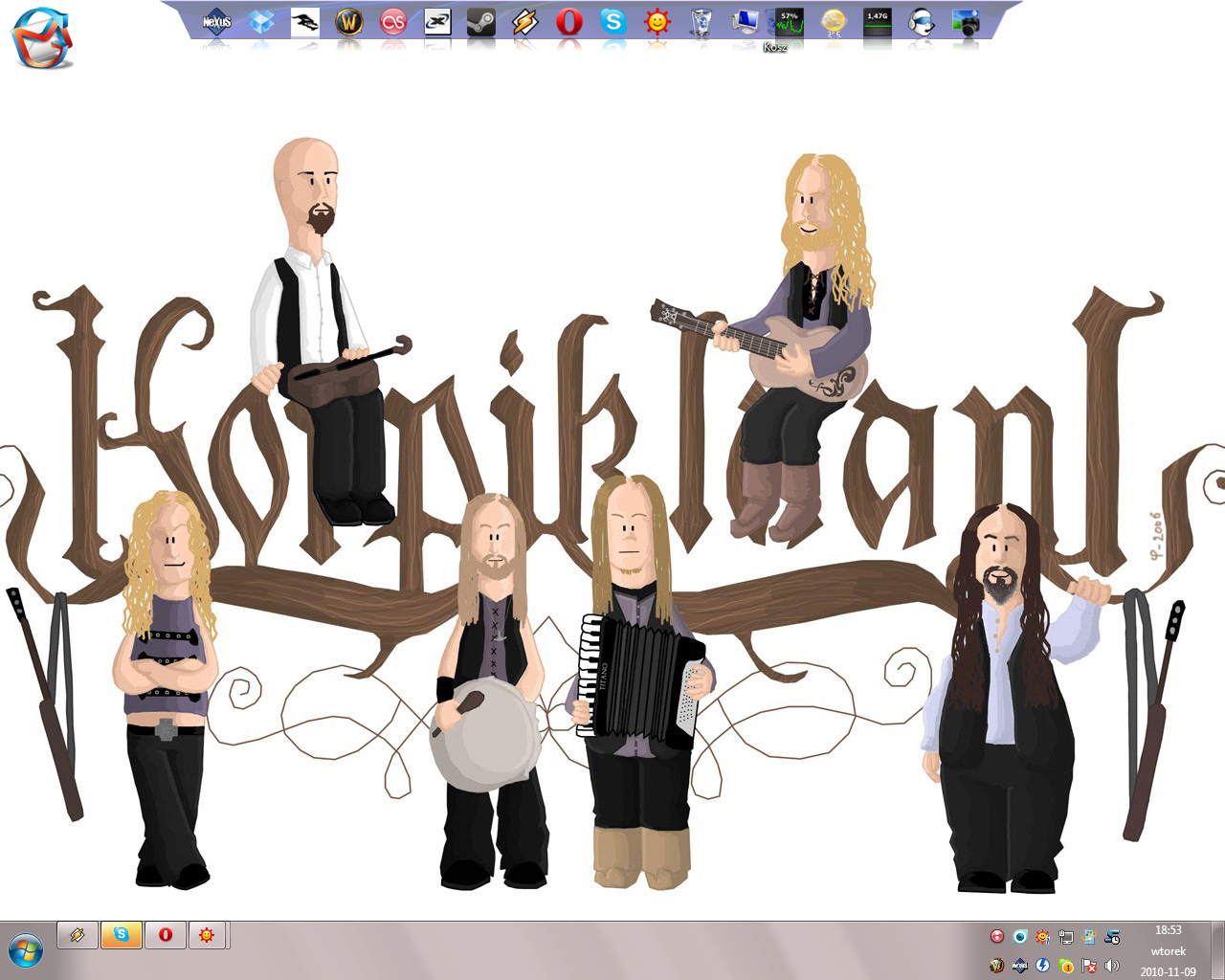Click the red ball tray icon
Viewport: 1225px width, 980px height.
click(997, 937)
